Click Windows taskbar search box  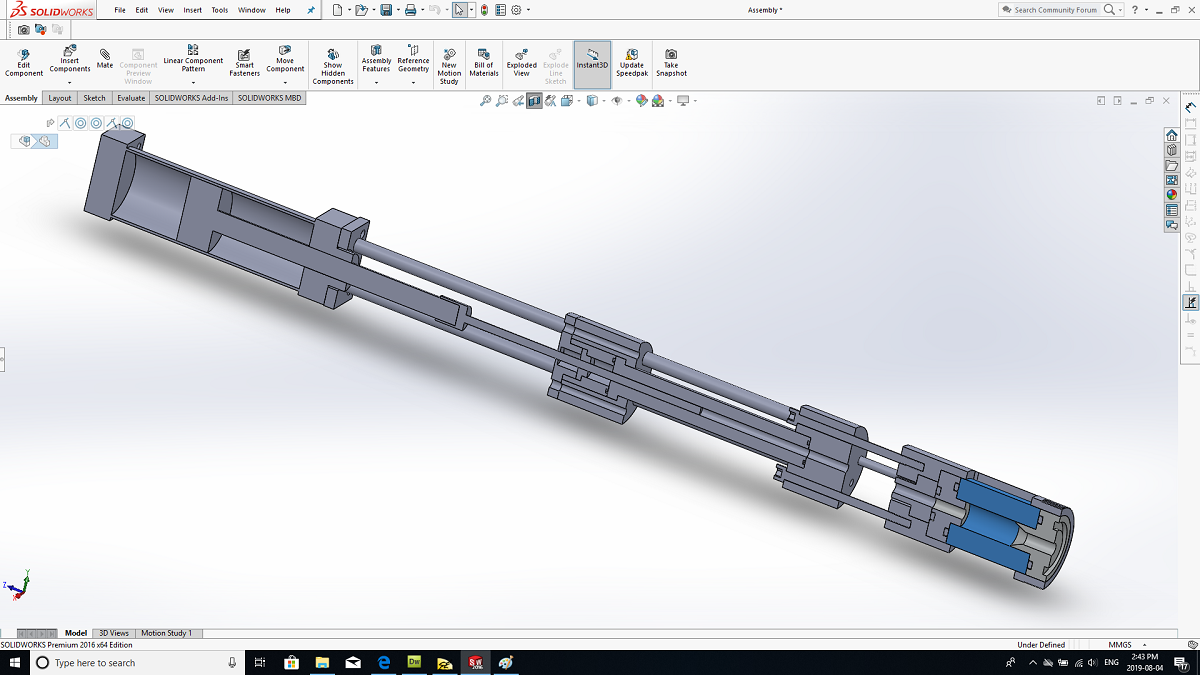click(138, 663)
